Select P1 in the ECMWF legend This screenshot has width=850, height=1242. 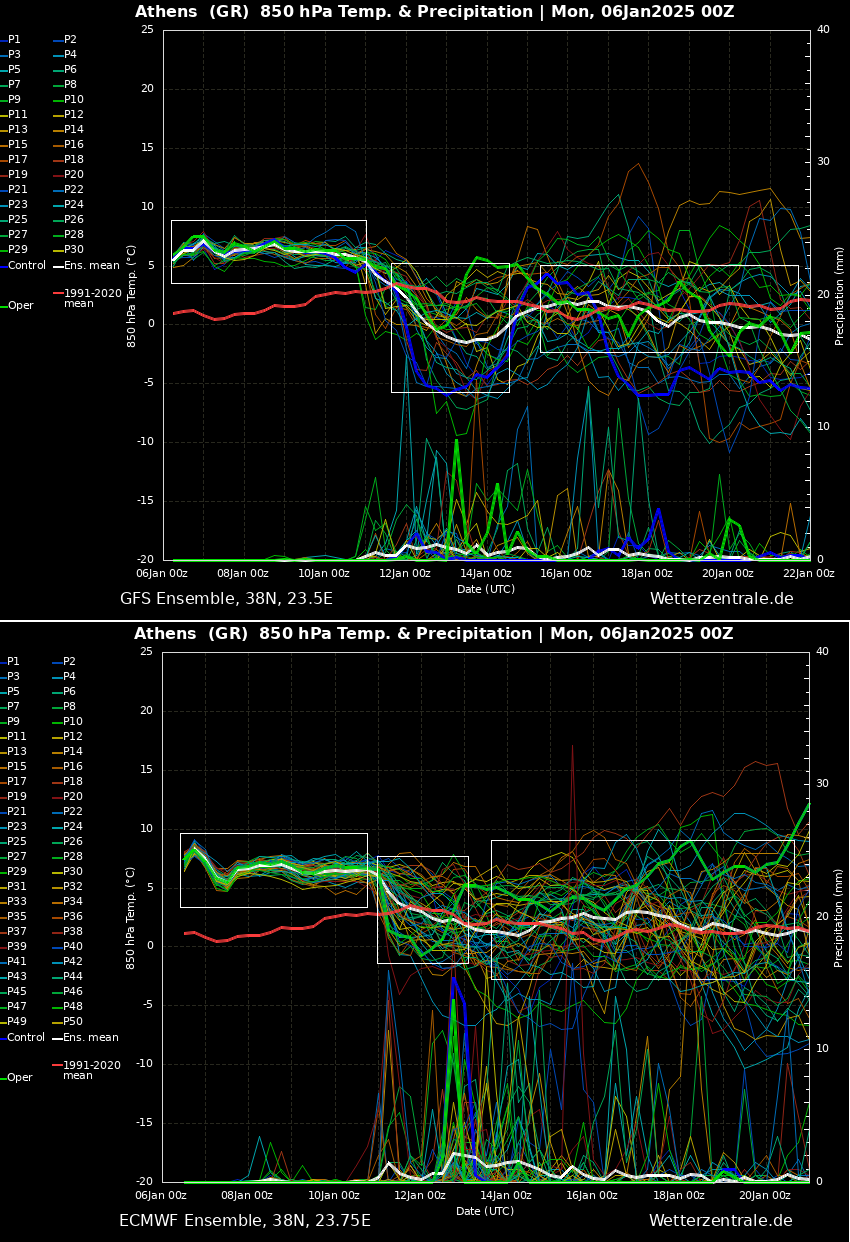(x=14, y=662)
